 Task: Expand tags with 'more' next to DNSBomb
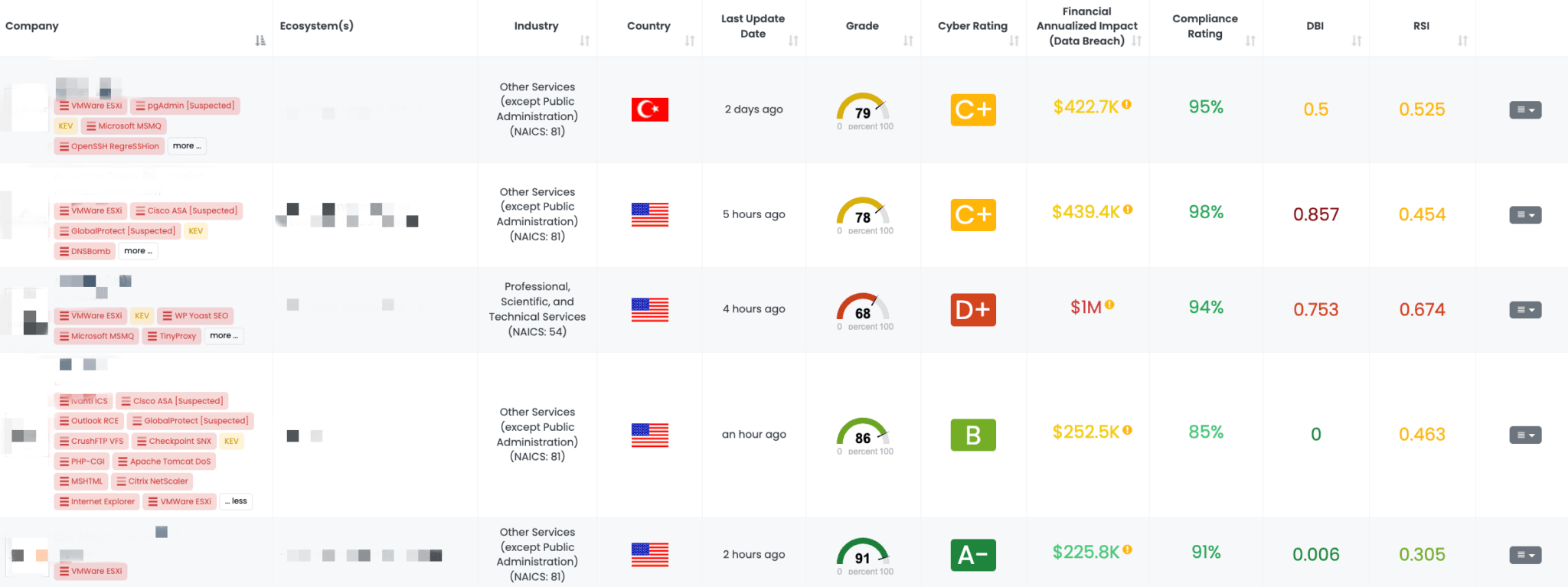point(138,251)
